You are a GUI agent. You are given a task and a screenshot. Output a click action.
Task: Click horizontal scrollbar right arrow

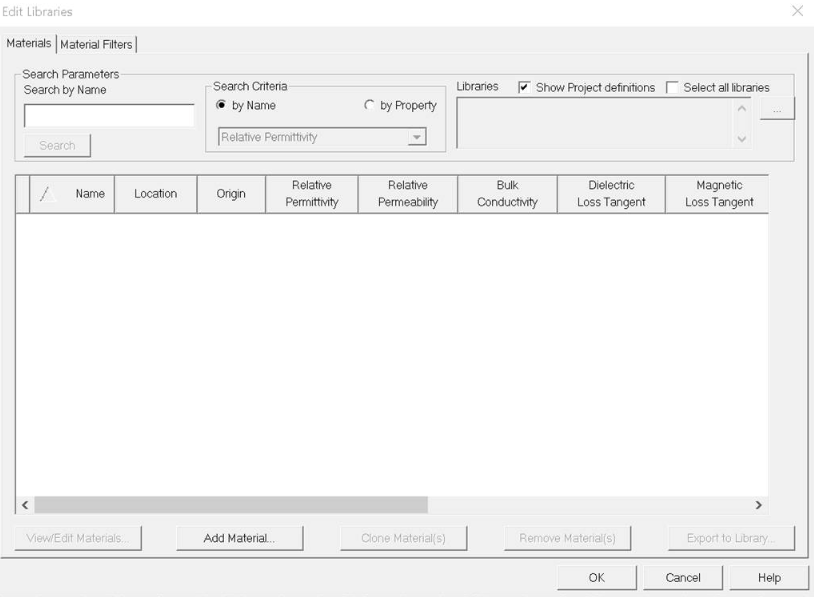pos(758,506)
